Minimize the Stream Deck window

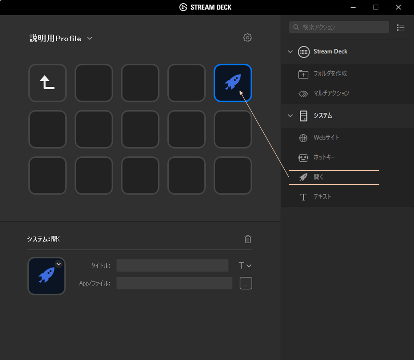click(x=353, y=7)
